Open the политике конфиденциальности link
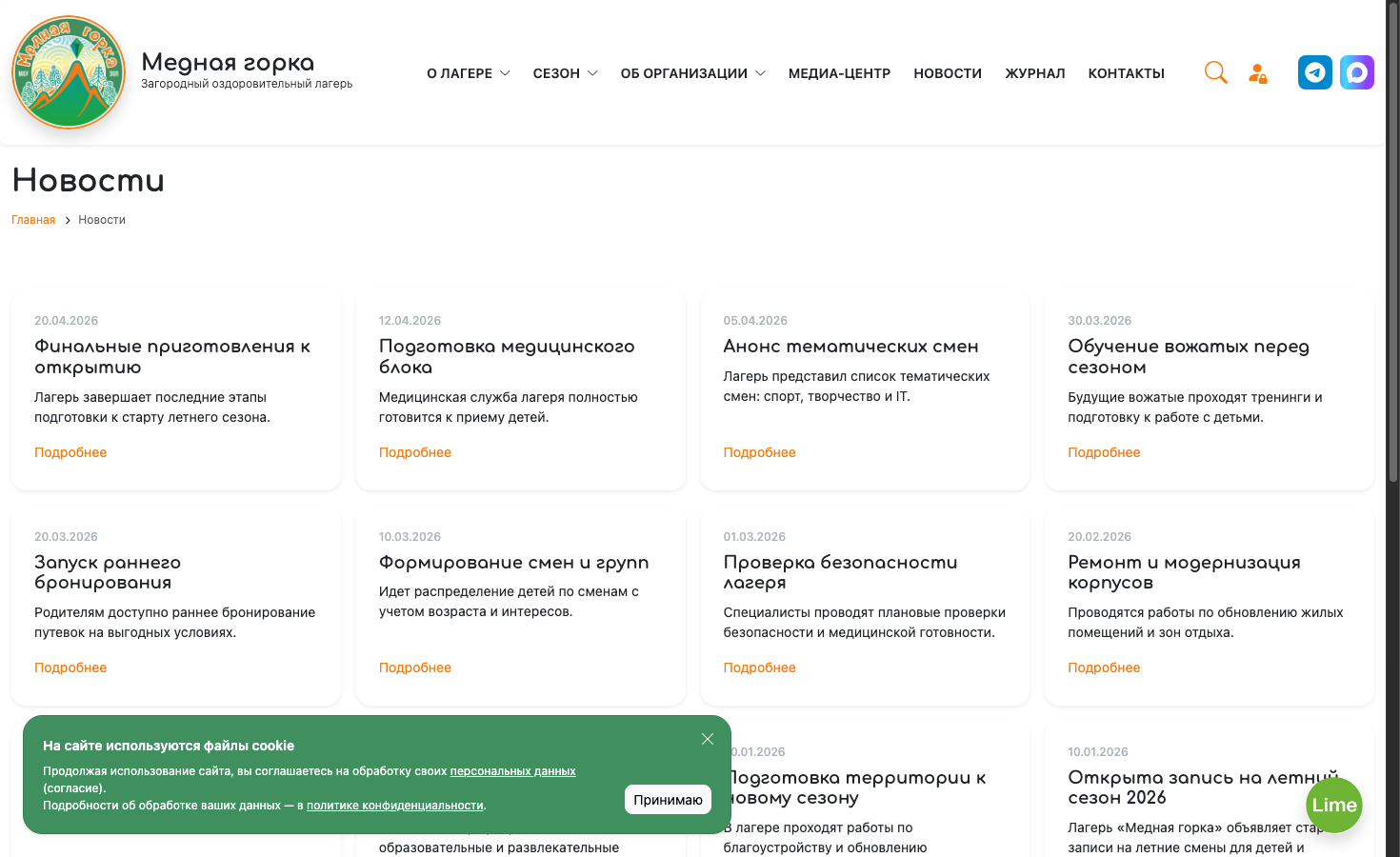The height and width of the screenshot is (857, 1400). (394, 806)
